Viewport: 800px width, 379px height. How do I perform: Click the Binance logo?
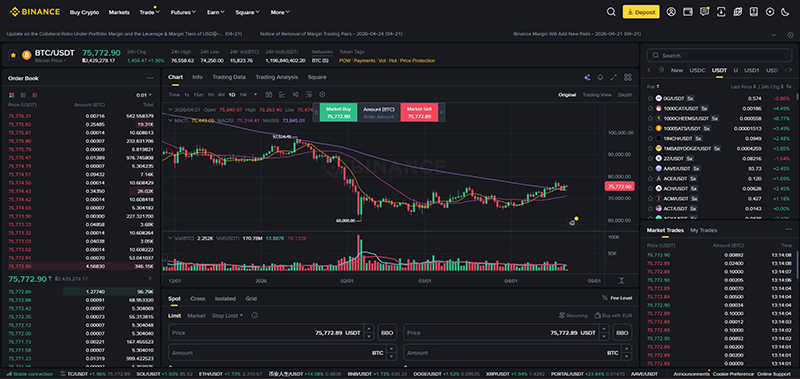click(x=35, y=12)
